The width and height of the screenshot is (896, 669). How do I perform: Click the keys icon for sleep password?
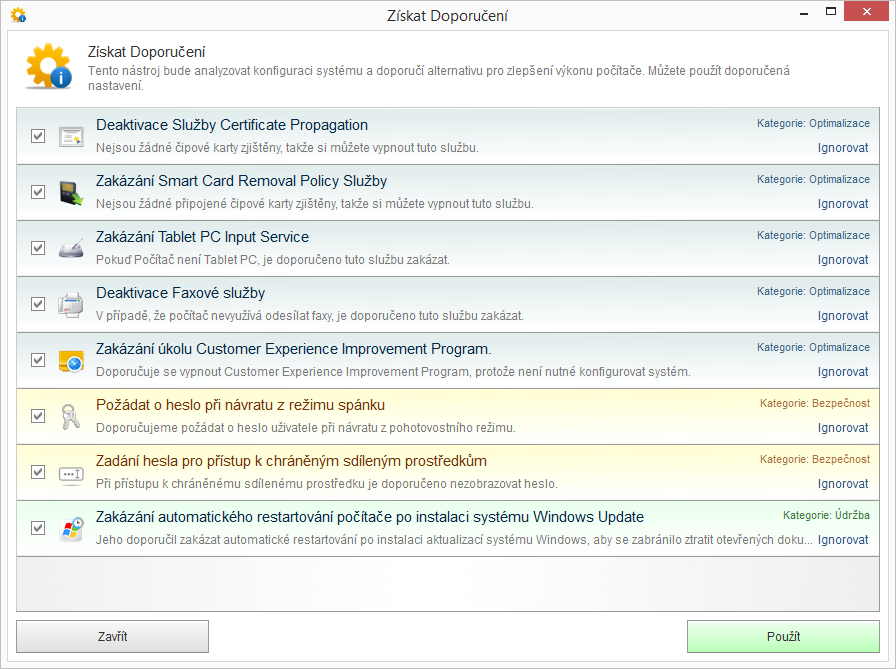[70, 416]
